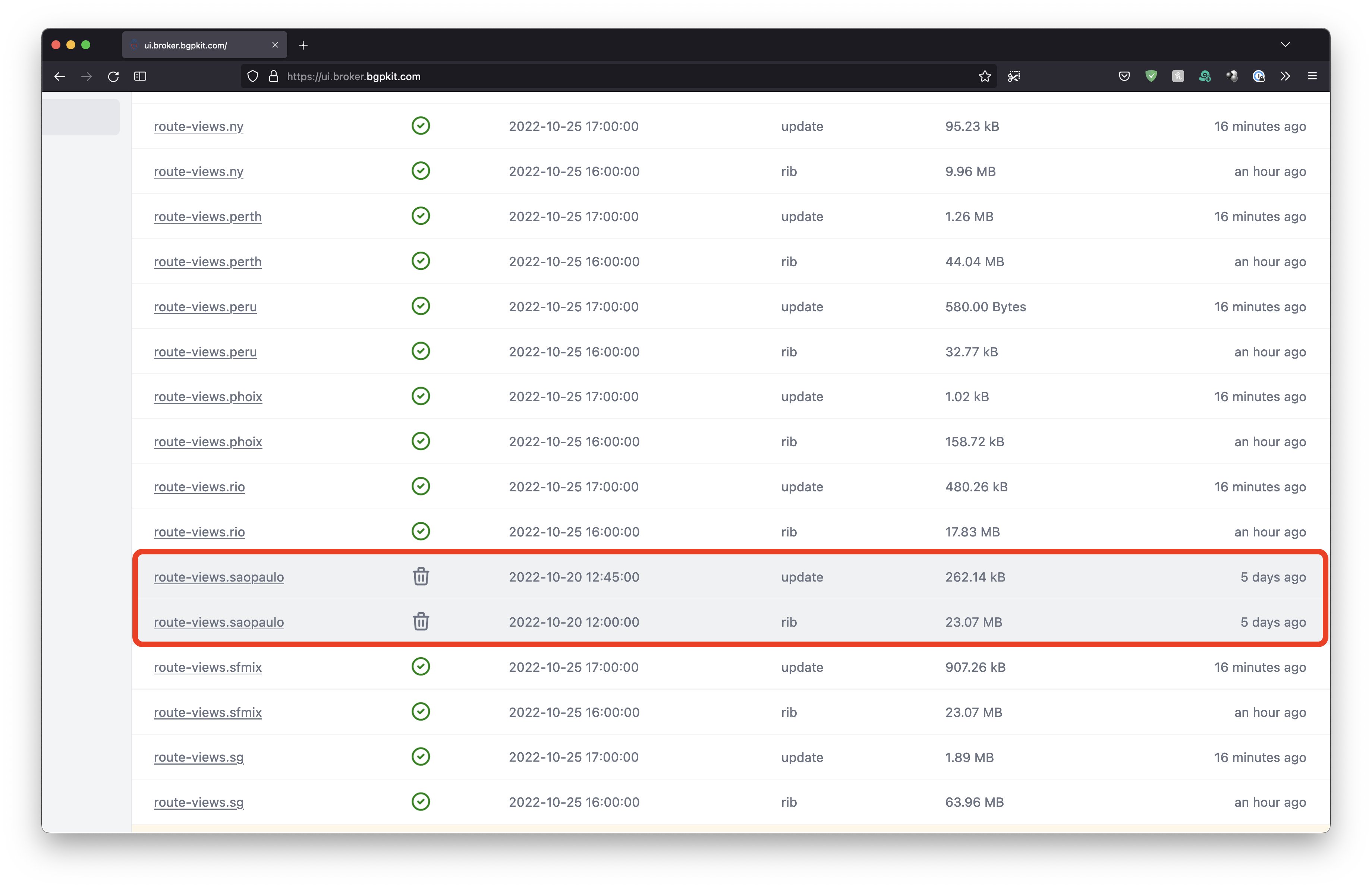The image size is (1372, 888).
Task: Click the URL address bar field
Action: tap(576, 76)
